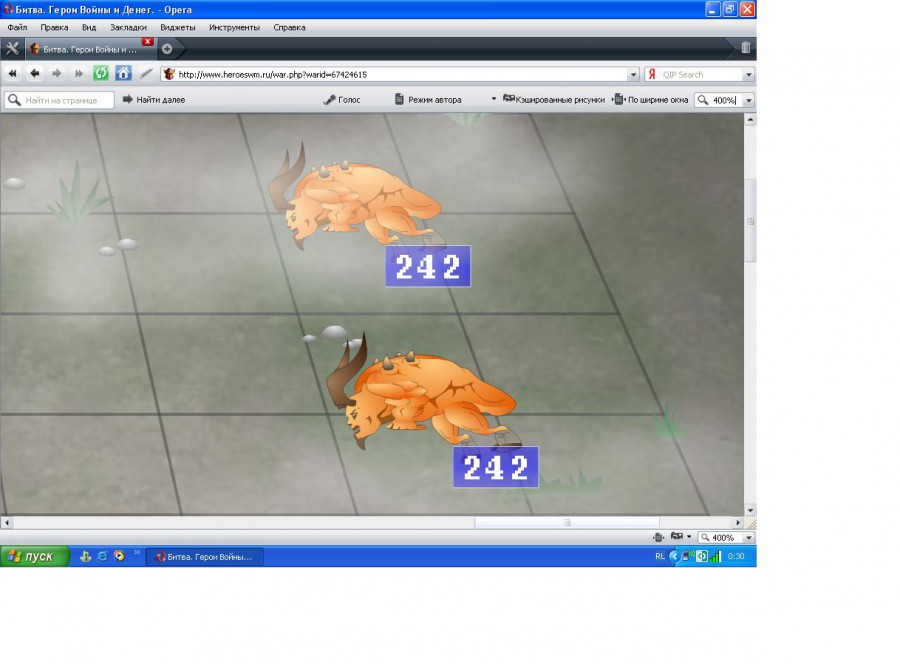
Task: Click vertical scrollbar down arrow
Action: coord(750,510)
